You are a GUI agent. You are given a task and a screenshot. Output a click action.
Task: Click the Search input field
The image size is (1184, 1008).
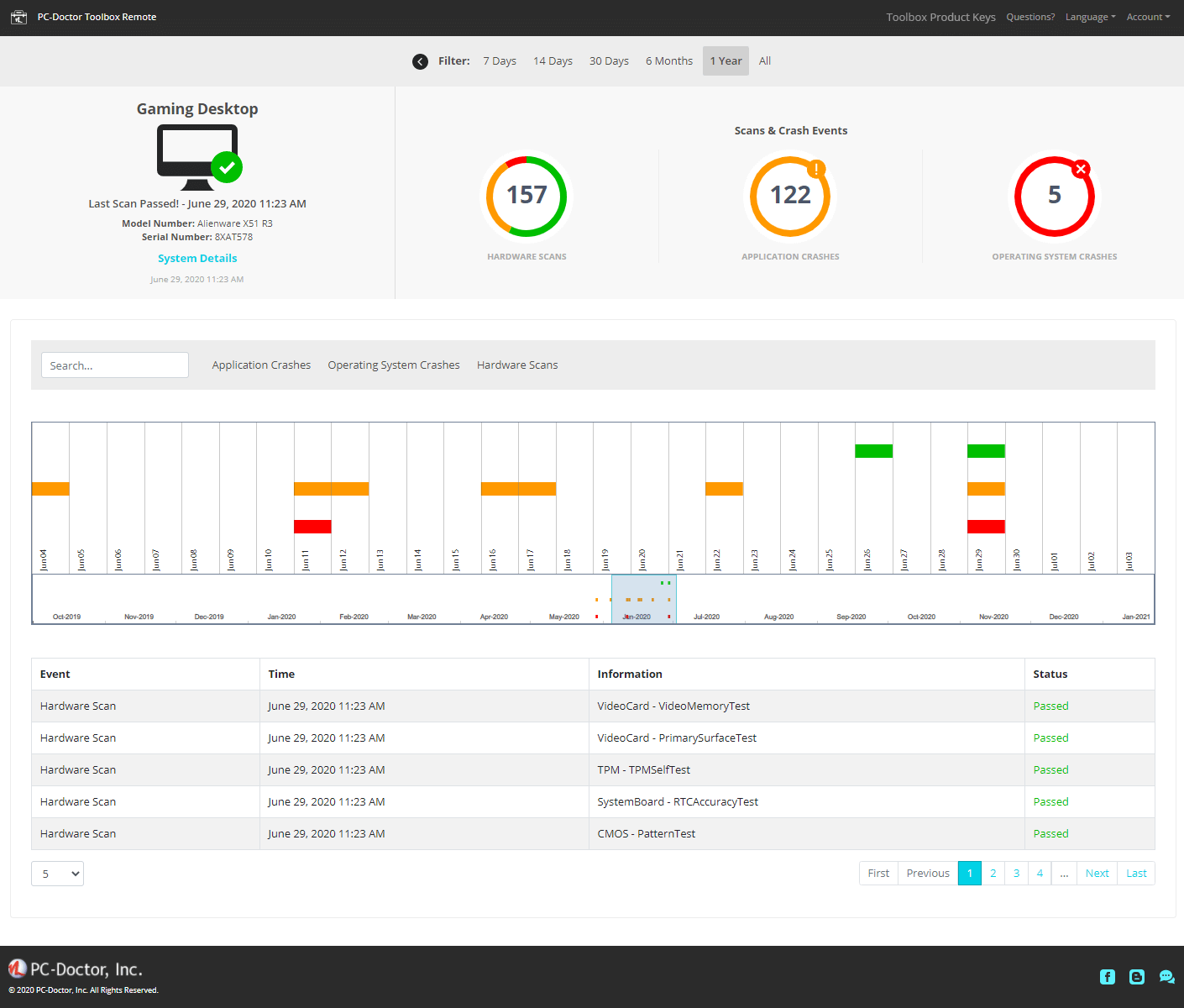[114, 365]
